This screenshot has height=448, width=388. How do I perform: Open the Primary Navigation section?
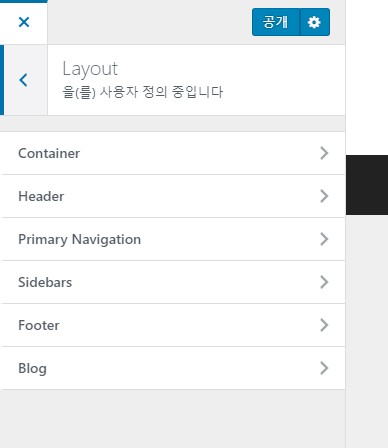[173, 239]
